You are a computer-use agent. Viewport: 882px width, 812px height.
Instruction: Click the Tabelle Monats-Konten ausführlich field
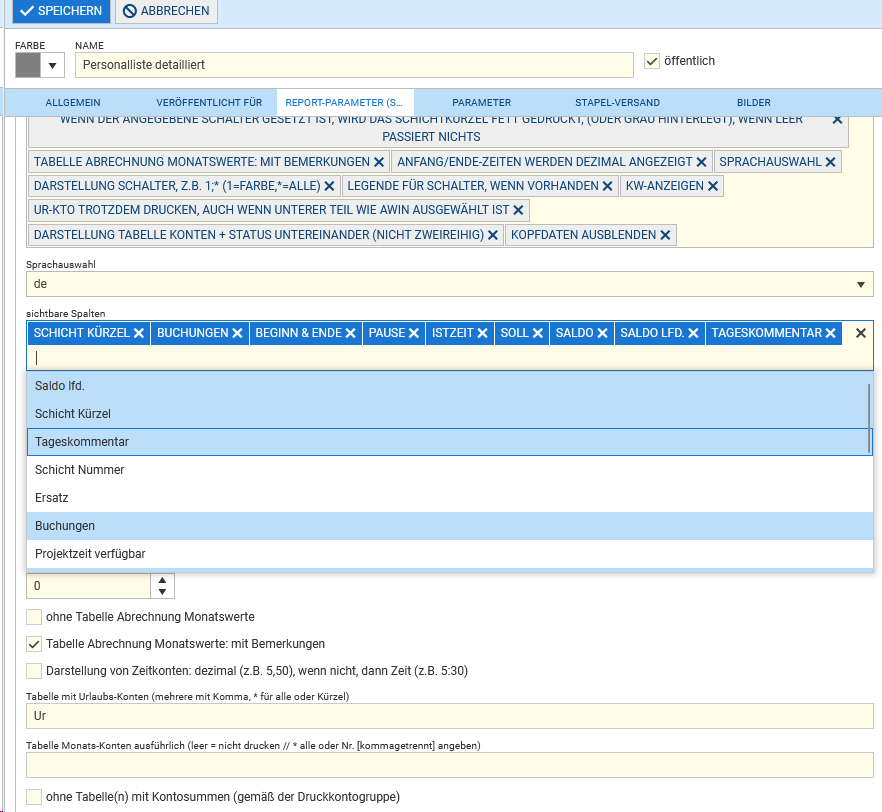pos(449,765)
